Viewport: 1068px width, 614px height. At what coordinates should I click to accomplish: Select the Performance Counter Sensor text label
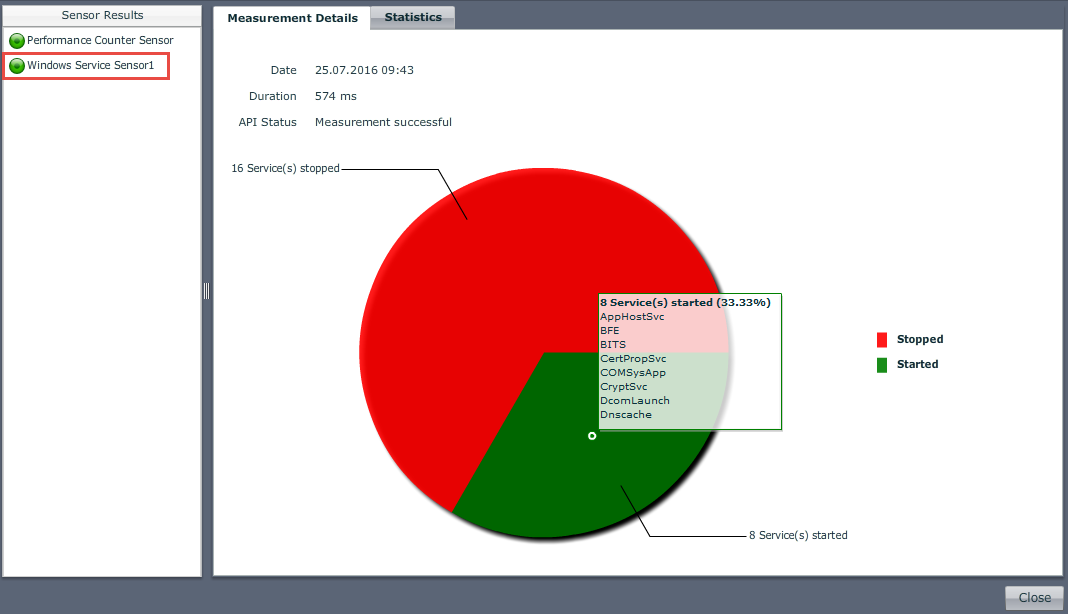(100, 41)
